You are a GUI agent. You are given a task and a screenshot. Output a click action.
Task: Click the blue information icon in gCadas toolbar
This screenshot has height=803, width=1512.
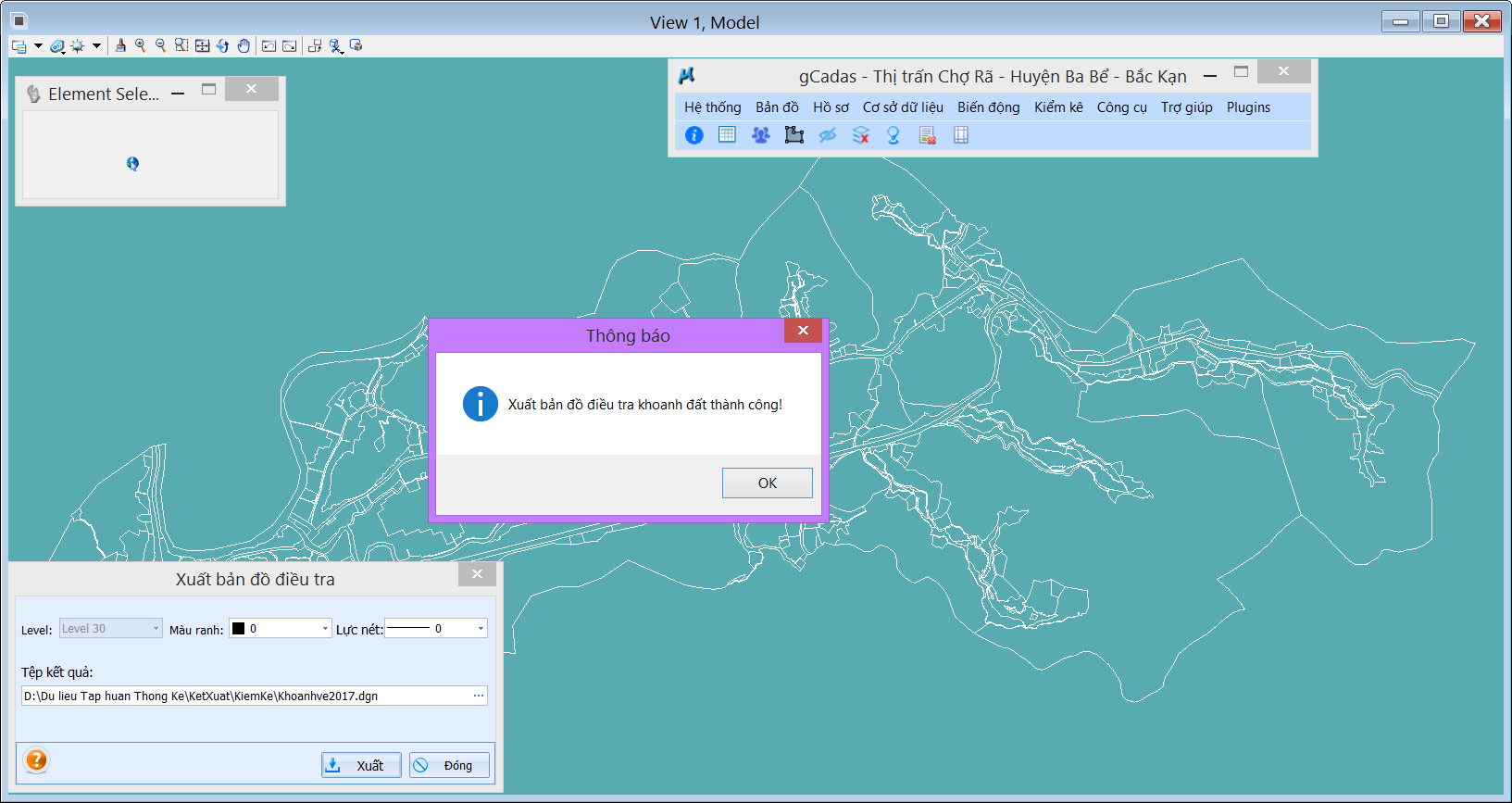(694, 135)
